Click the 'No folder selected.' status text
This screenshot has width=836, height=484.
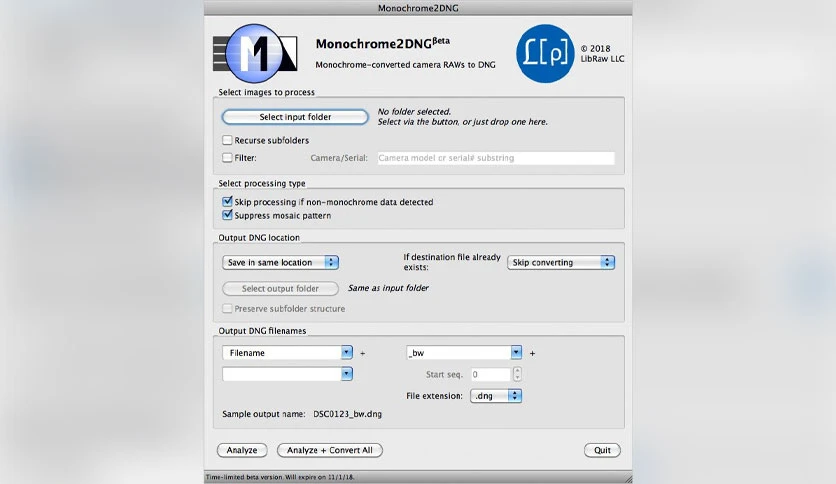[x=414, y=111]
